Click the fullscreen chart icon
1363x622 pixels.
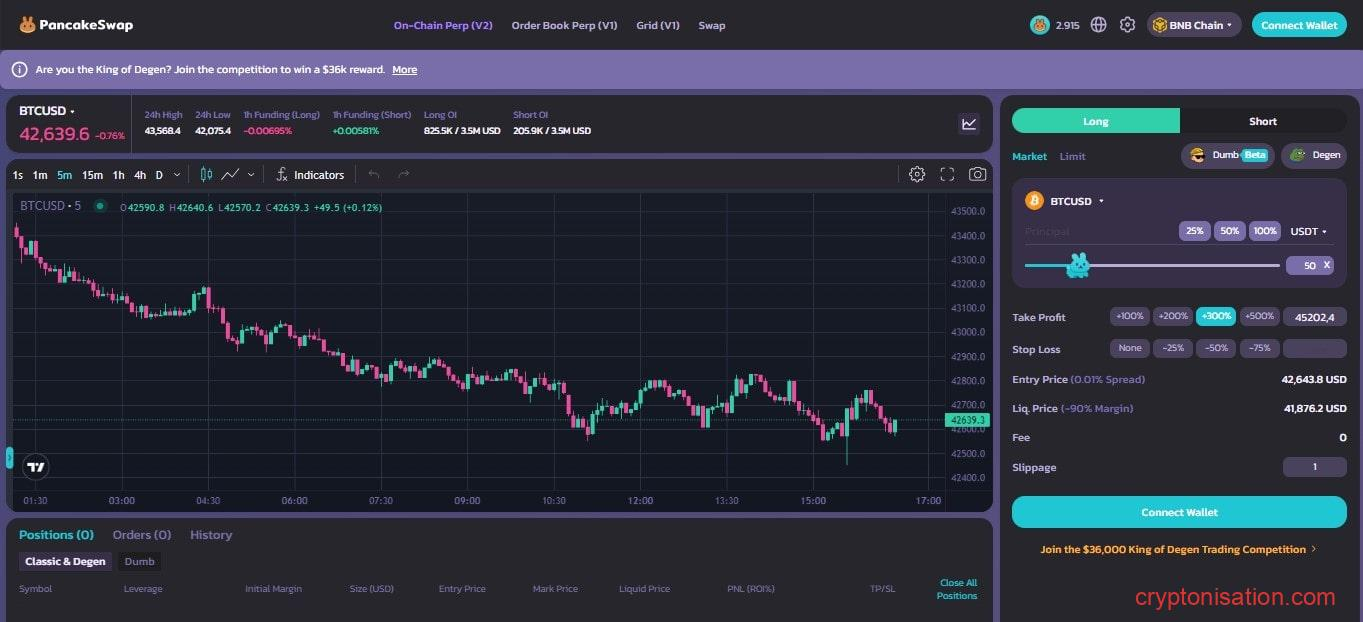pyautogui.click(x=947, y=174)
